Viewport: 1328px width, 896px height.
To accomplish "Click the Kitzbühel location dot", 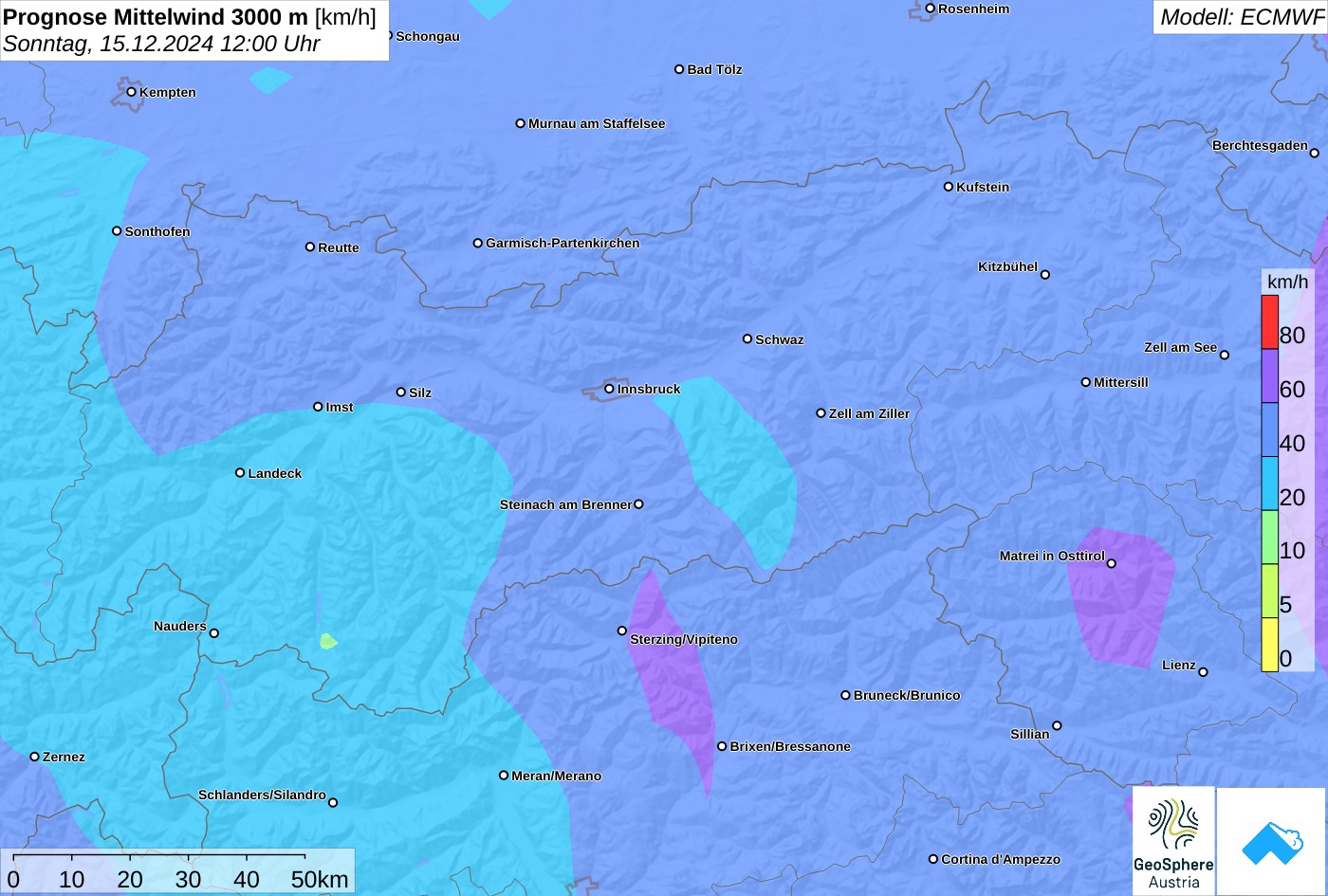I will point(1044,275).
